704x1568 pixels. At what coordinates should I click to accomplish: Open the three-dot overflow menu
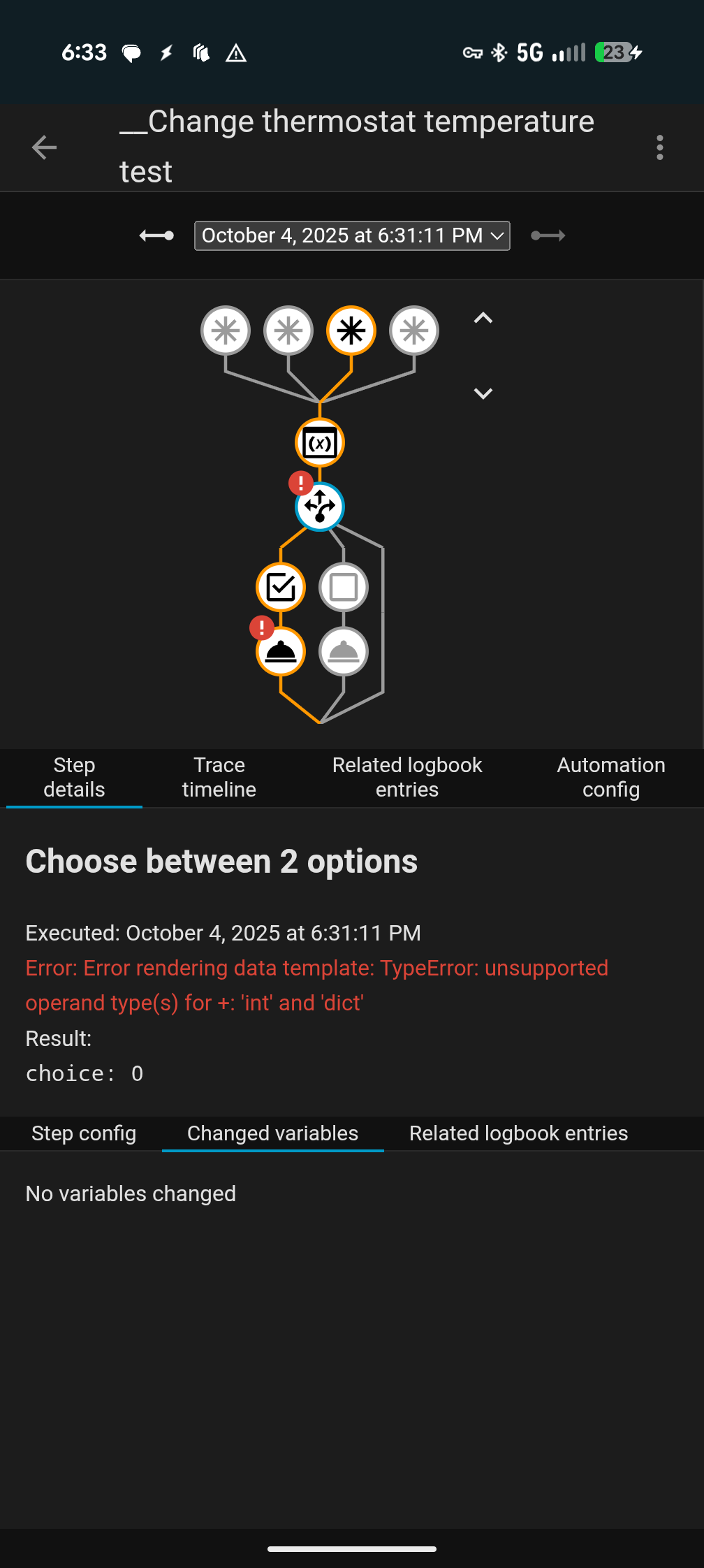tap(659, 147)
